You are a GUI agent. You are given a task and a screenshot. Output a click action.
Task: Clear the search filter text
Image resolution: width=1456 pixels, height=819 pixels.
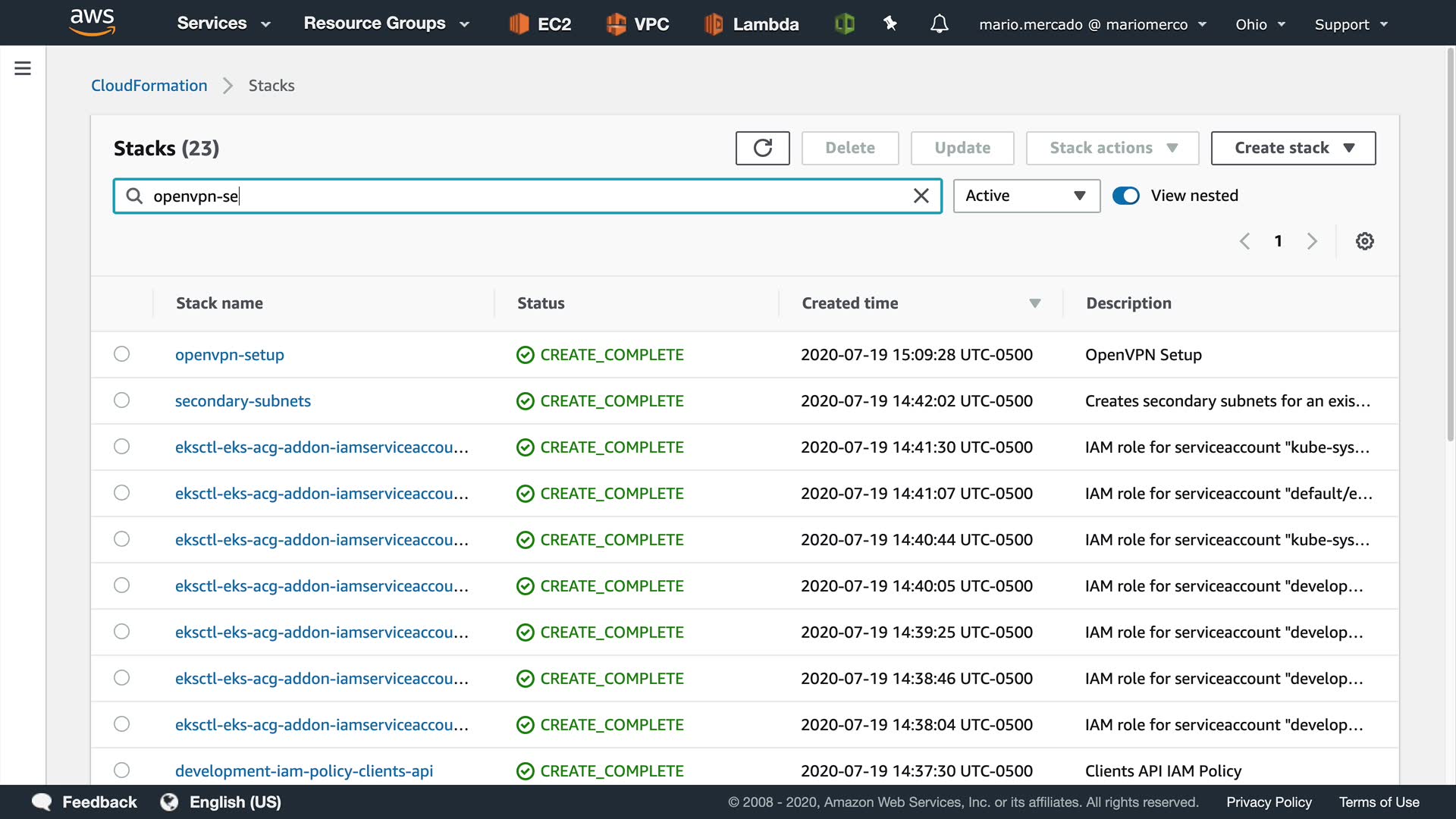921,196
